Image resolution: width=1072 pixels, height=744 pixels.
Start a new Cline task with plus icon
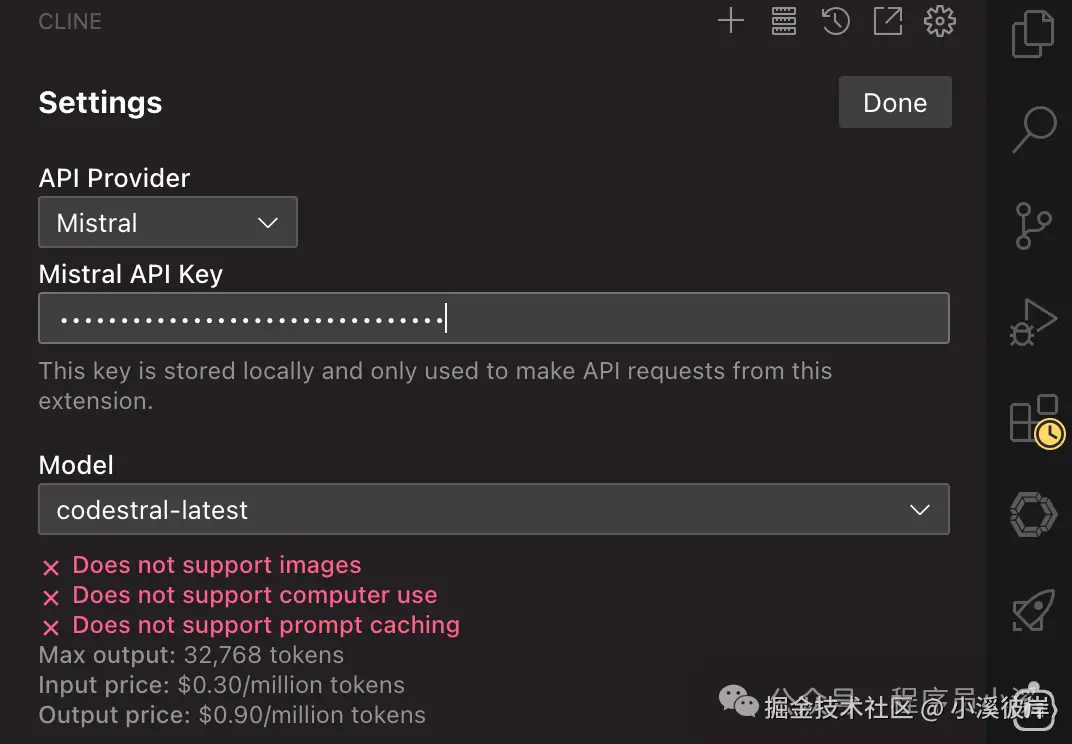click(x=731, y=21)
